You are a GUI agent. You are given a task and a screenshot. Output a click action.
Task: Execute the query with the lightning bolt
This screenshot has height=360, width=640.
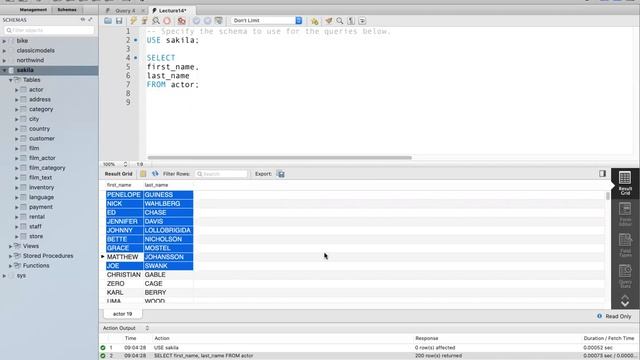coord(133,20)
